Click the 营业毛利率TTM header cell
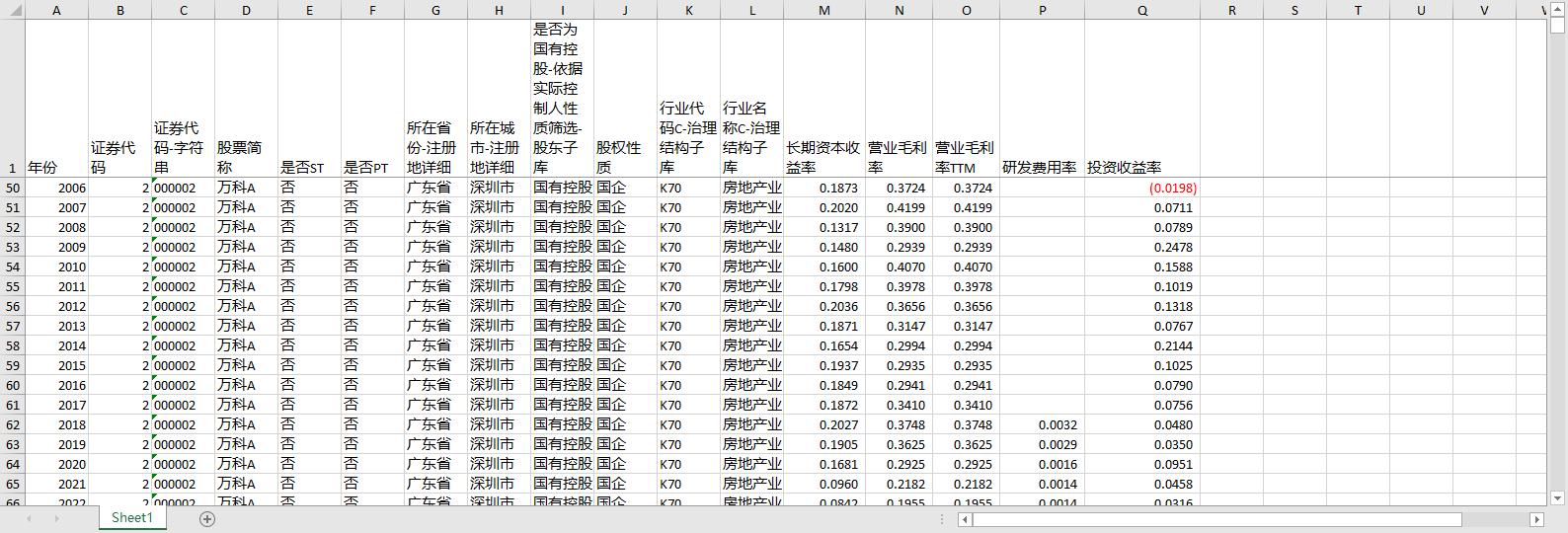Viewport: 1568px width, 533px height. (x=966, y=99)
